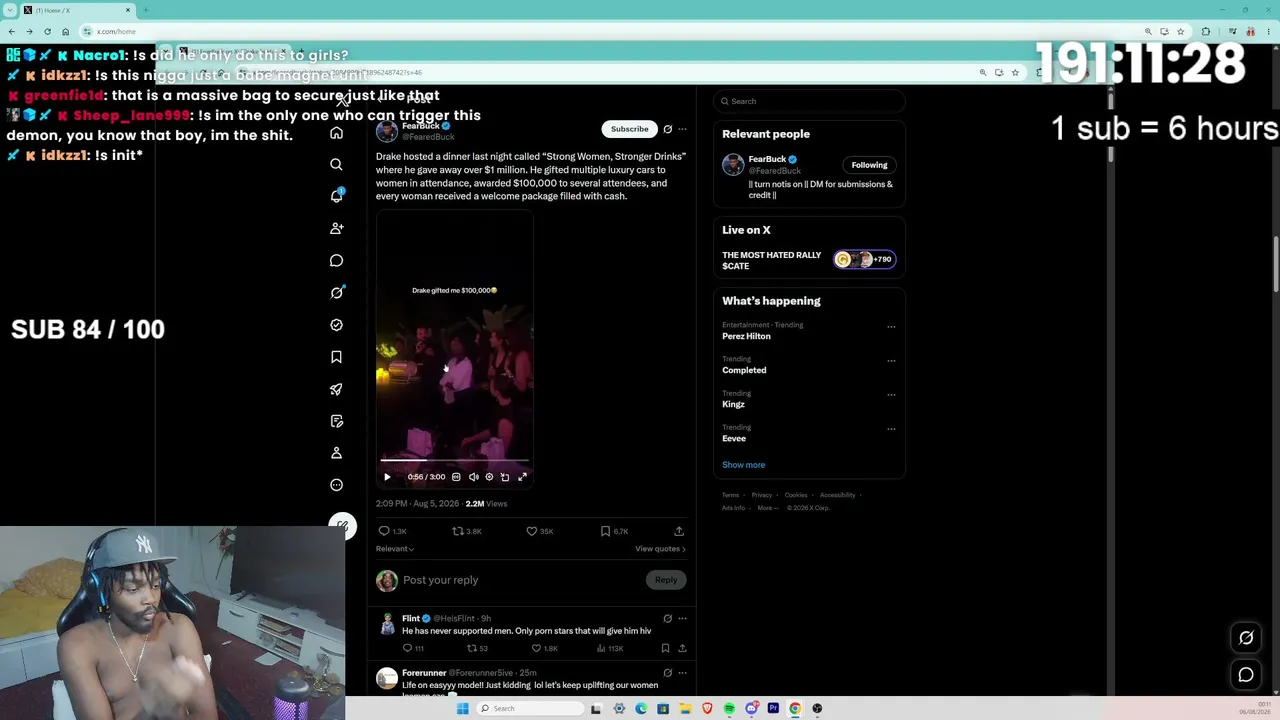Open Notifications bell in X sidebar
This screenshot has width=1280, height=720.
coord(336,196)
